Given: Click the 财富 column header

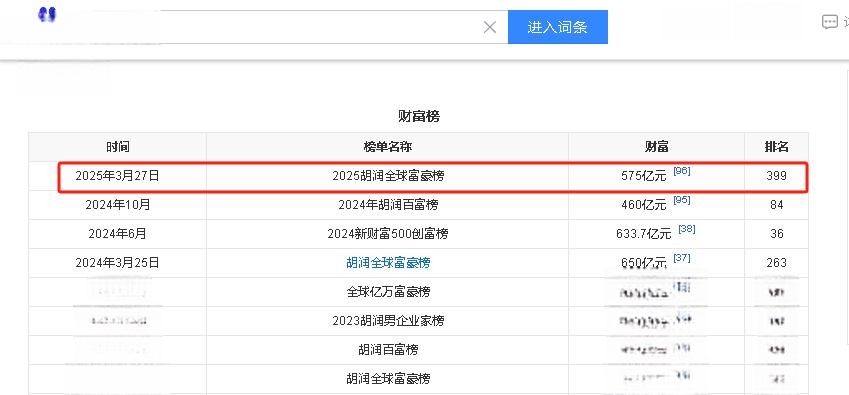Looking at the screenshot, I should 656,147.
